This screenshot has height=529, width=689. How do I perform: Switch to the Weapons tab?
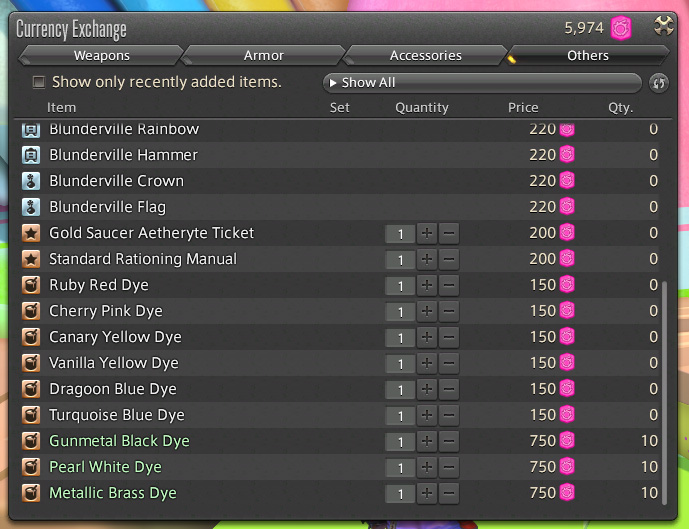point(102,55)
